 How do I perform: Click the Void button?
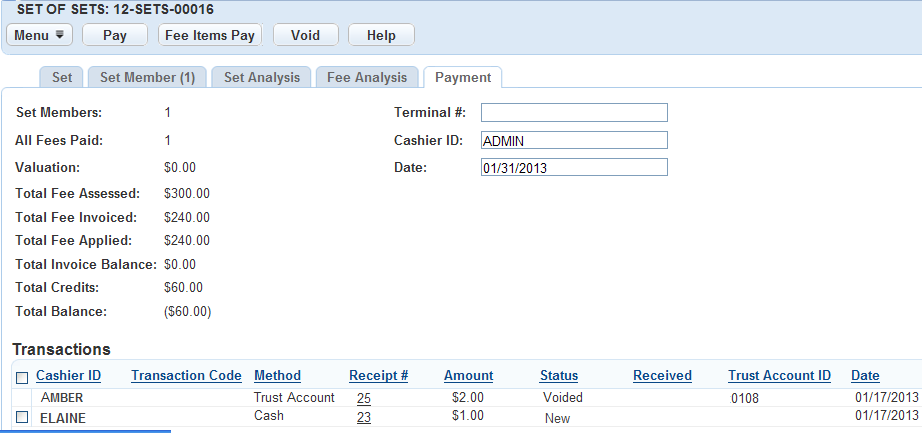(305, 35)
